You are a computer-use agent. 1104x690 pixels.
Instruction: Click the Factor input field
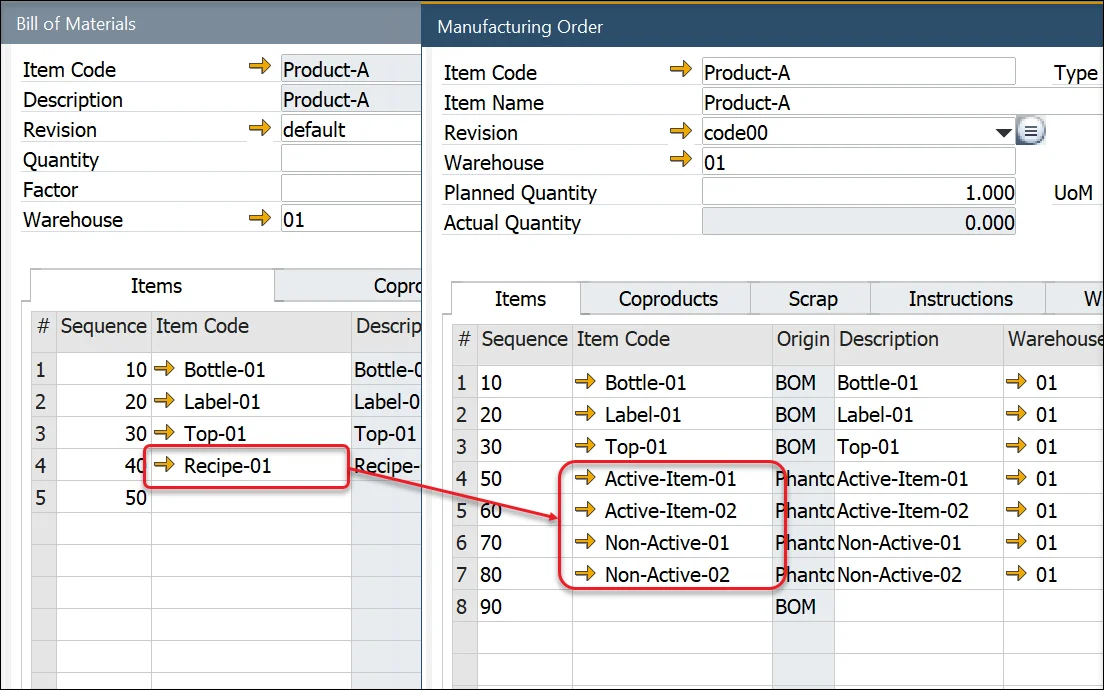[x=350, y=189]
